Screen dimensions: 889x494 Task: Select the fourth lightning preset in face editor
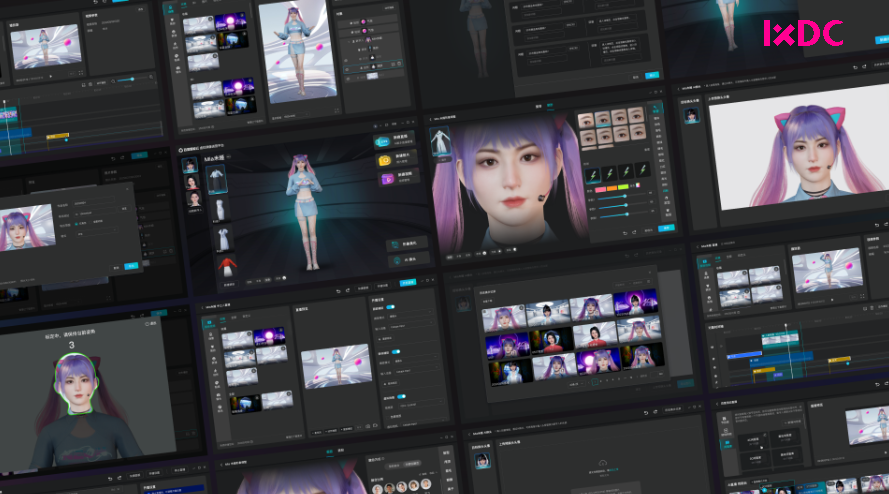[x=642, y=168]
